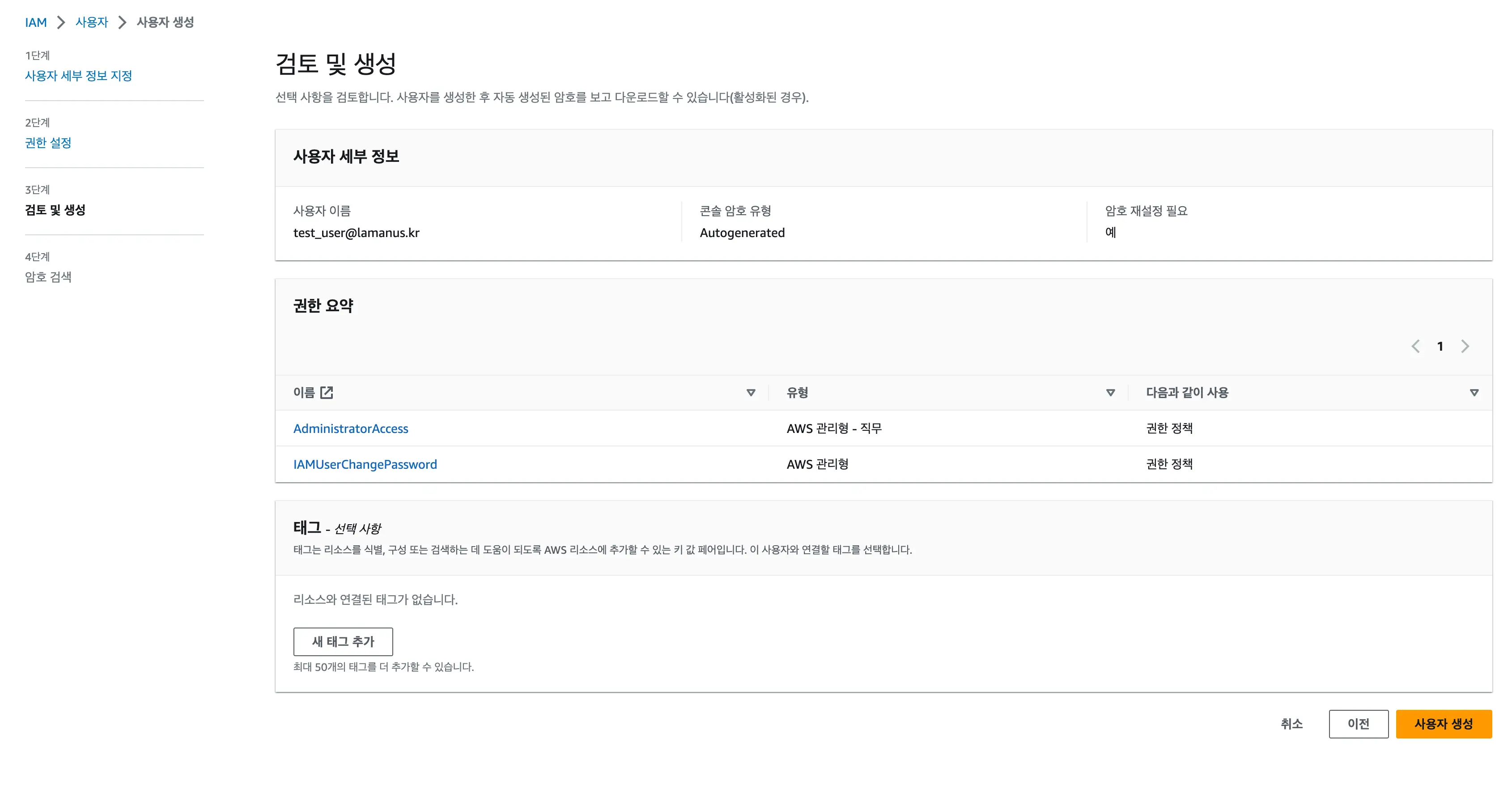Viewport: 1512px width, 806px height.
Task: Click page number 1 in pagination
Action: [x=1440, y=346]
